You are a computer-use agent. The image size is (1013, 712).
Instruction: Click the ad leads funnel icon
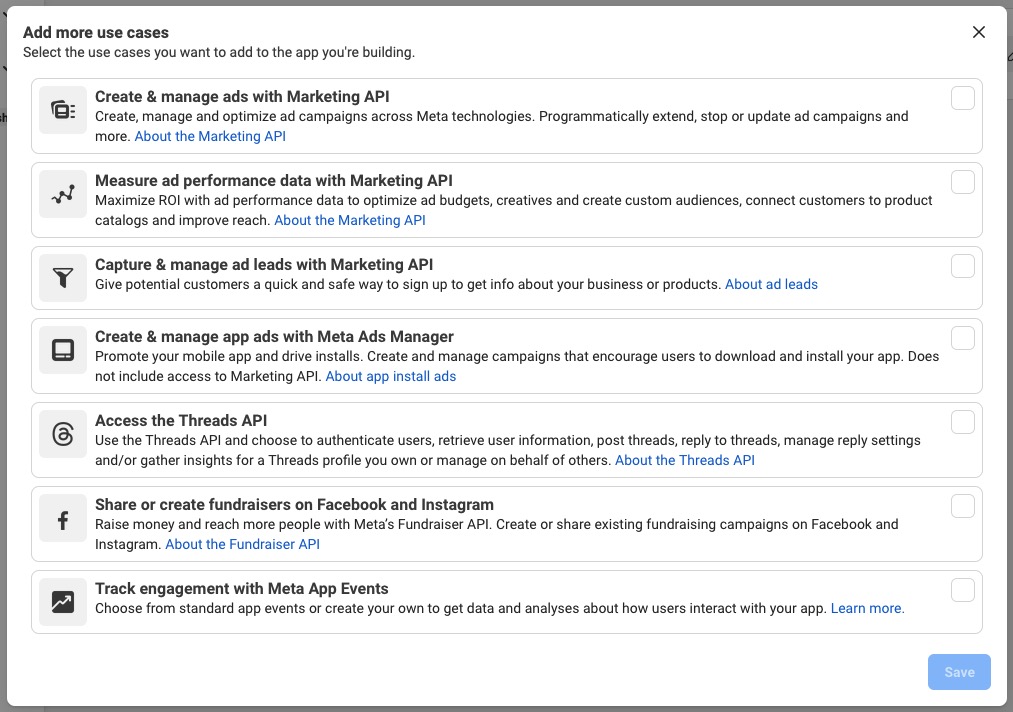[x=63, y=278]
